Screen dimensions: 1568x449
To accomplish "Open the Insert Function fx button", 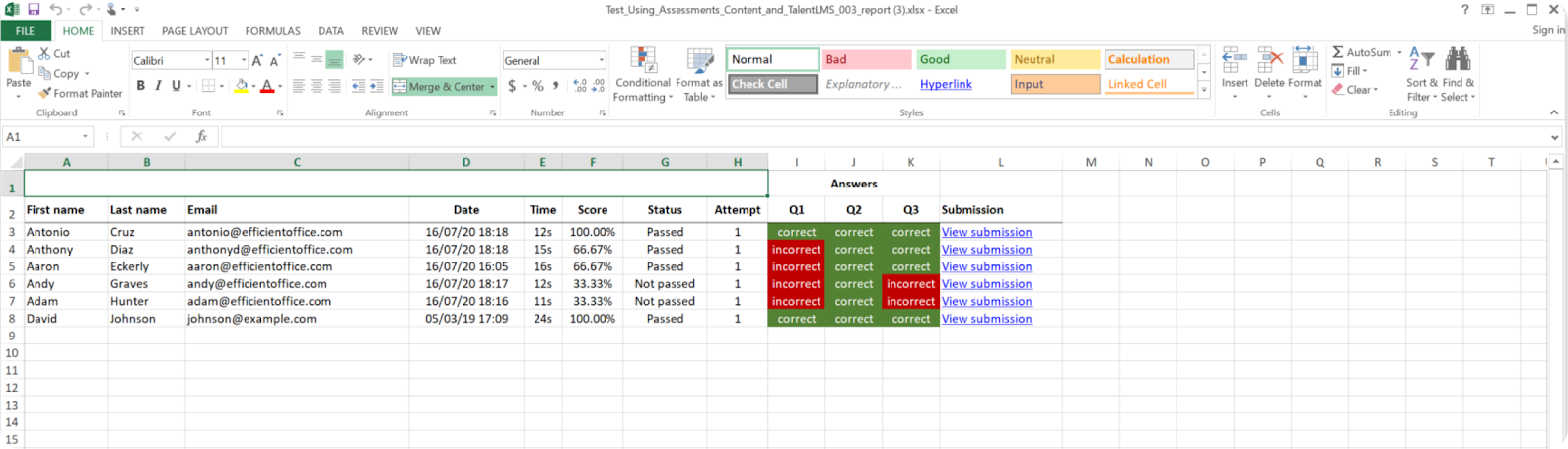I will [201, 136].
